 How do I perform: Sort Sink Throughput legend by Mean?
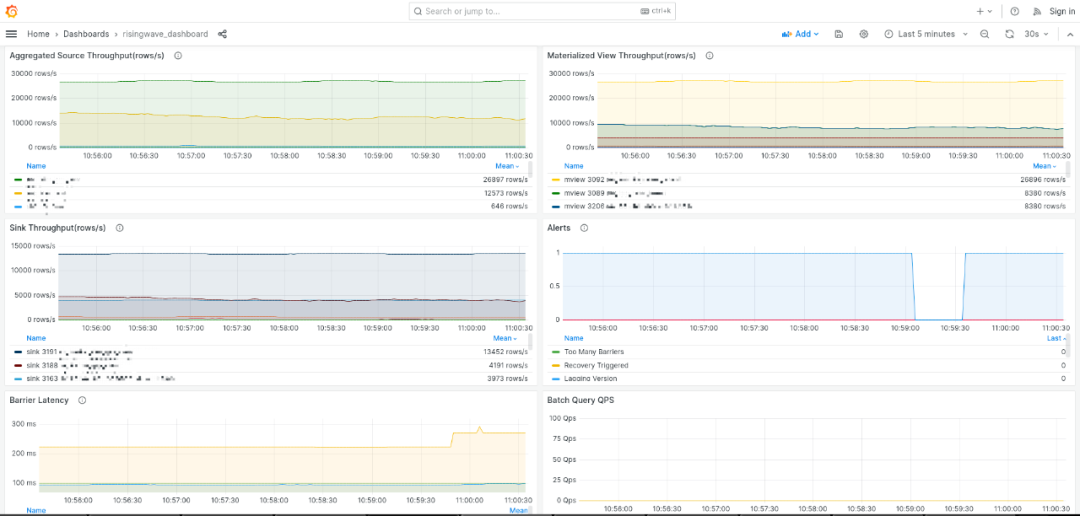pos(506,338)
